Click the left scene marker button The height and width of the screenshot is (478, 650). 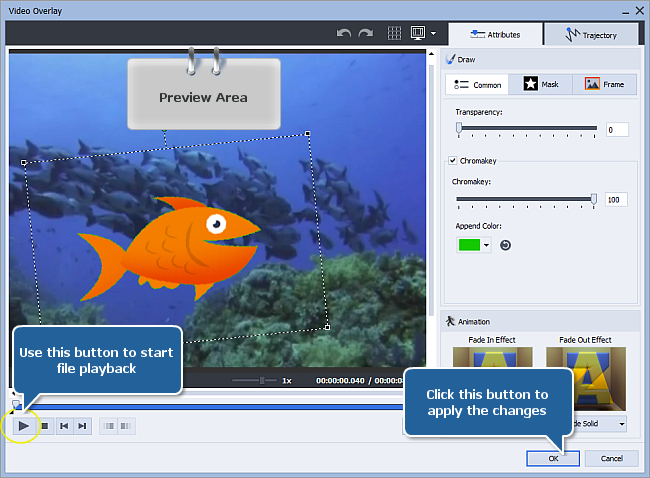[109, 426]
